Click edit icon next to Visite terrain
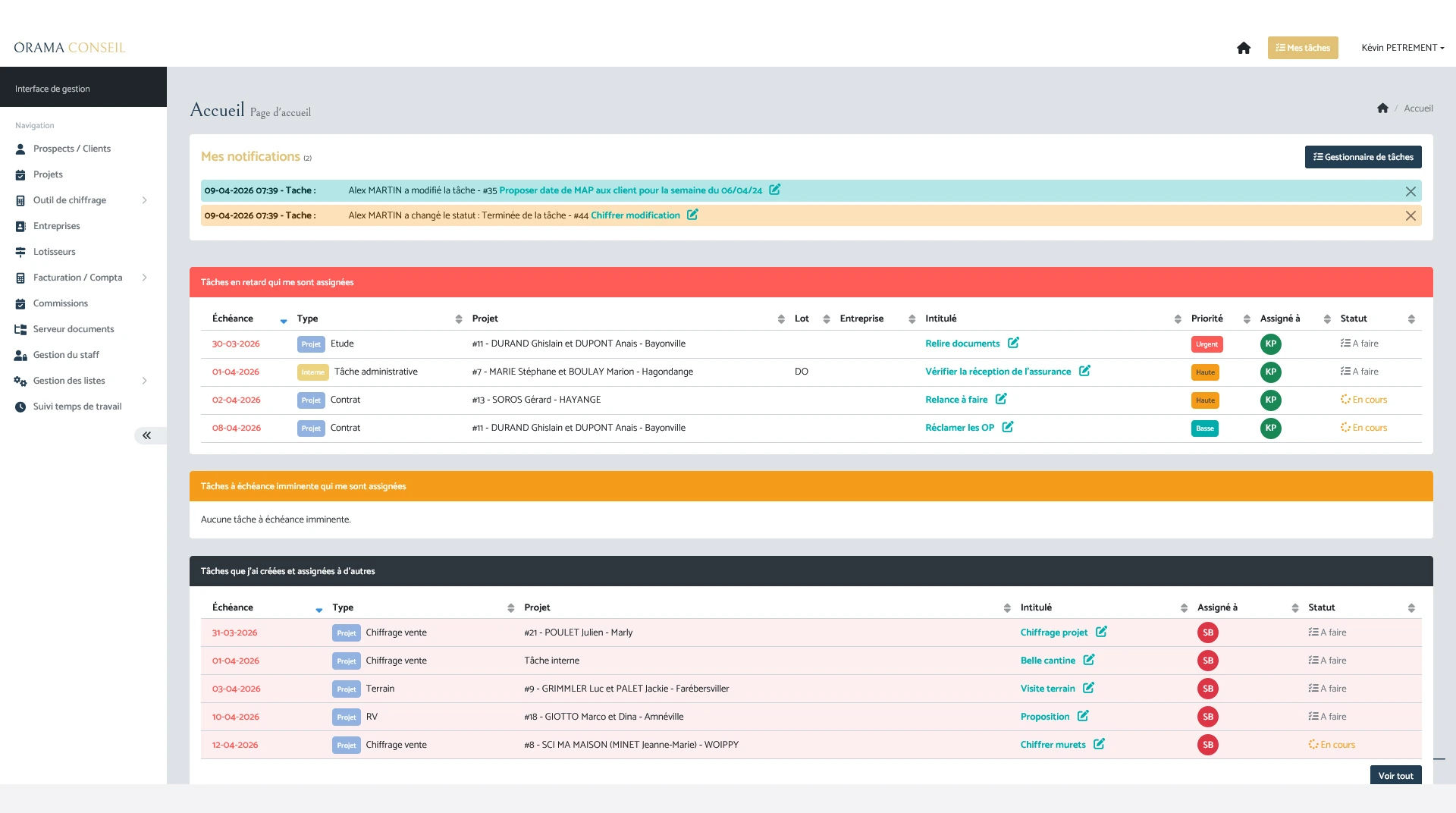 pyautogui.click(x=1088, y=688)
